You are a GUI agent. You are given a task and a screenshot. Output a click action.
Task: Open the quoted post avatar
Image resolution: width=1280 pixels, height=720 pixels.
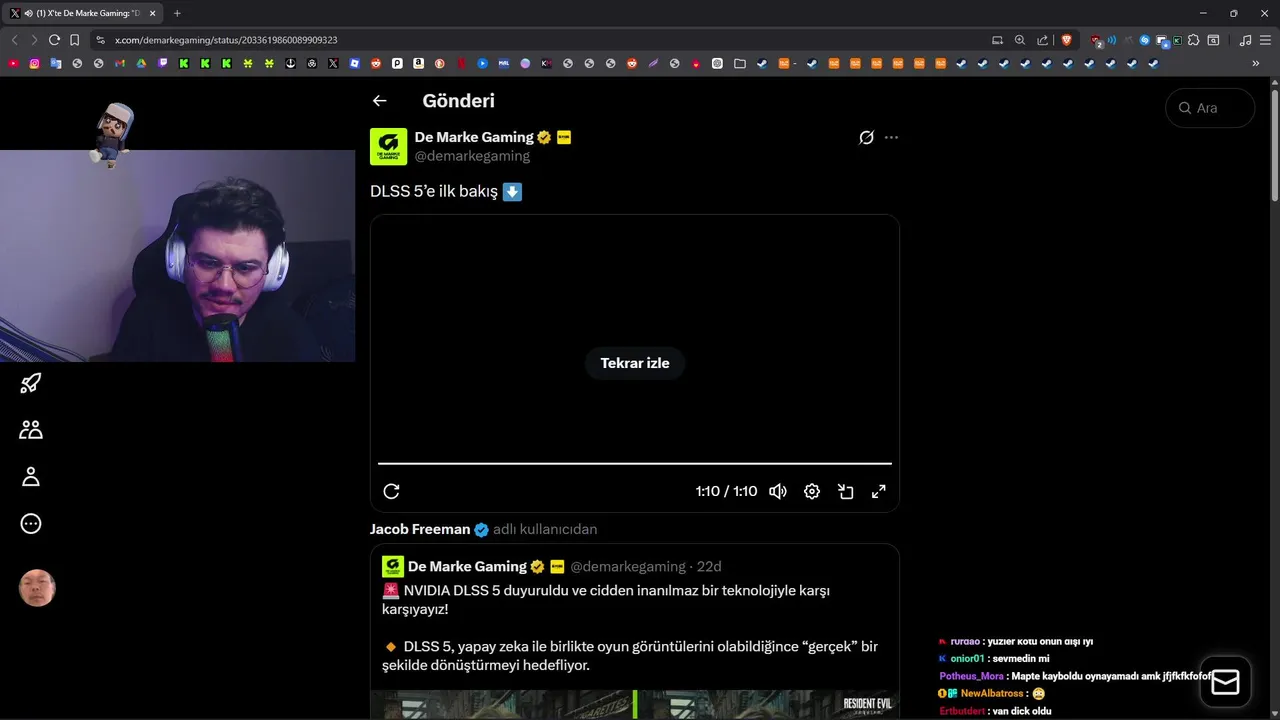pos(393,566)
